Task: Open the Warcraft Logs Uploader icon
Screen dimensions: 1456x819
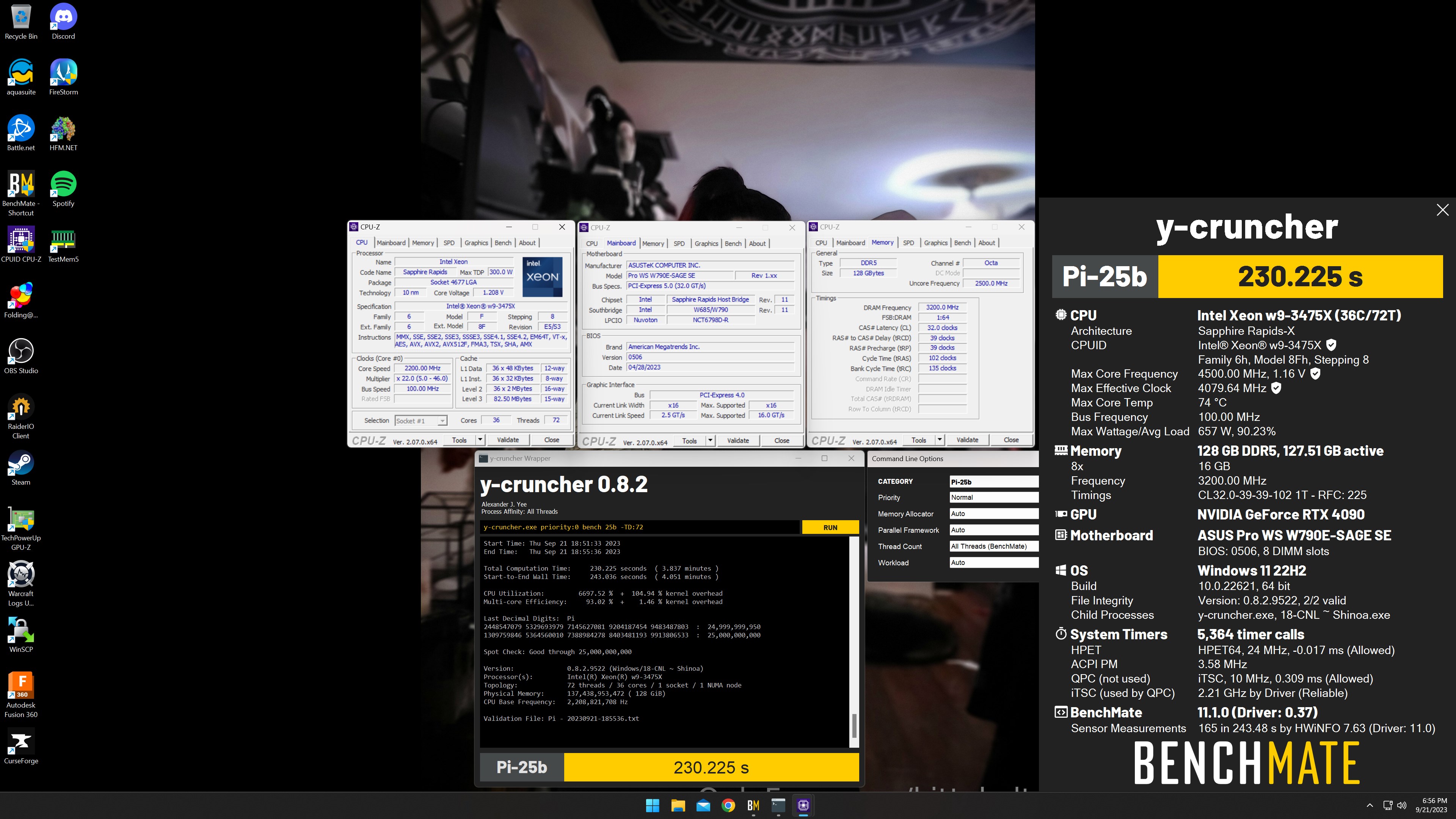Action: [21, 584]
